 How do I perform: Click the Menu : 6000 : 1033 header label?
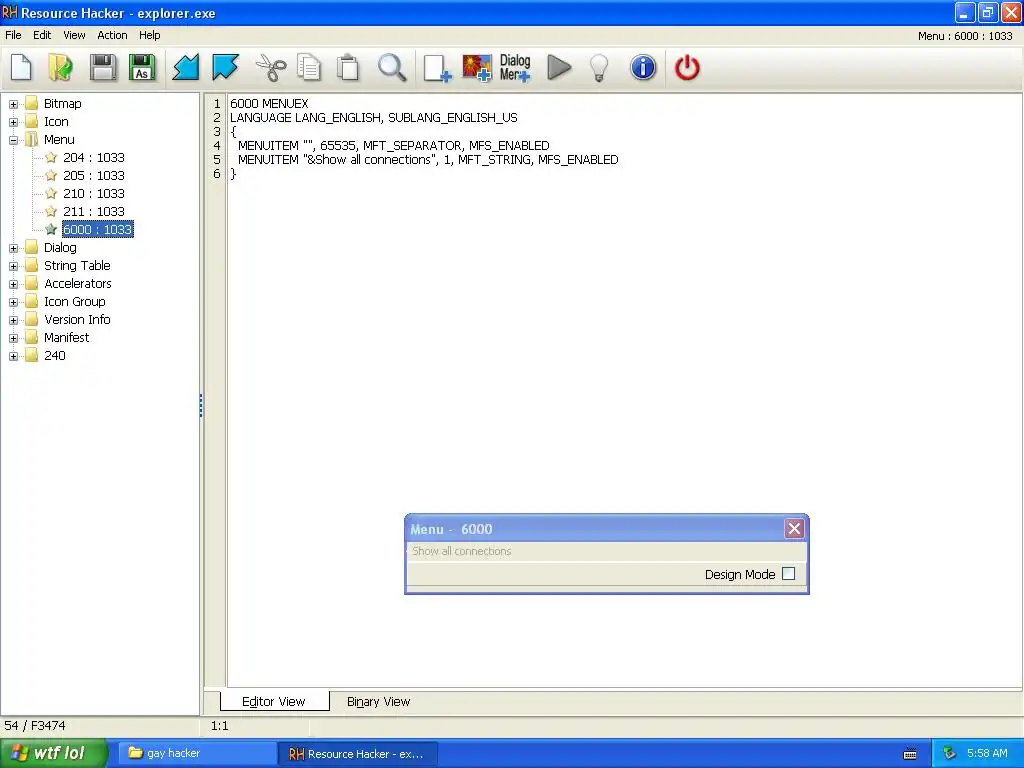pyautogui.click(x=965, y=36)
